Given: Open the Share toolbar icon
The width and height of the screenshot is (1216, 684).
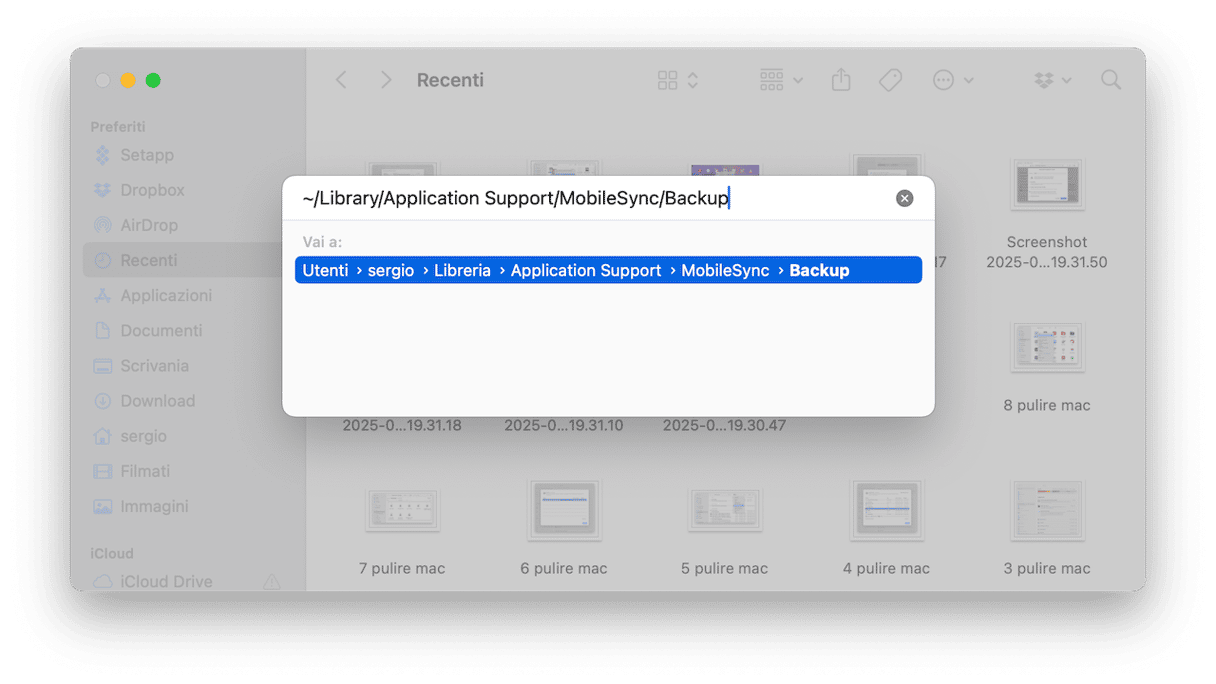Looking at the screenshot, I should click(841, 80).
